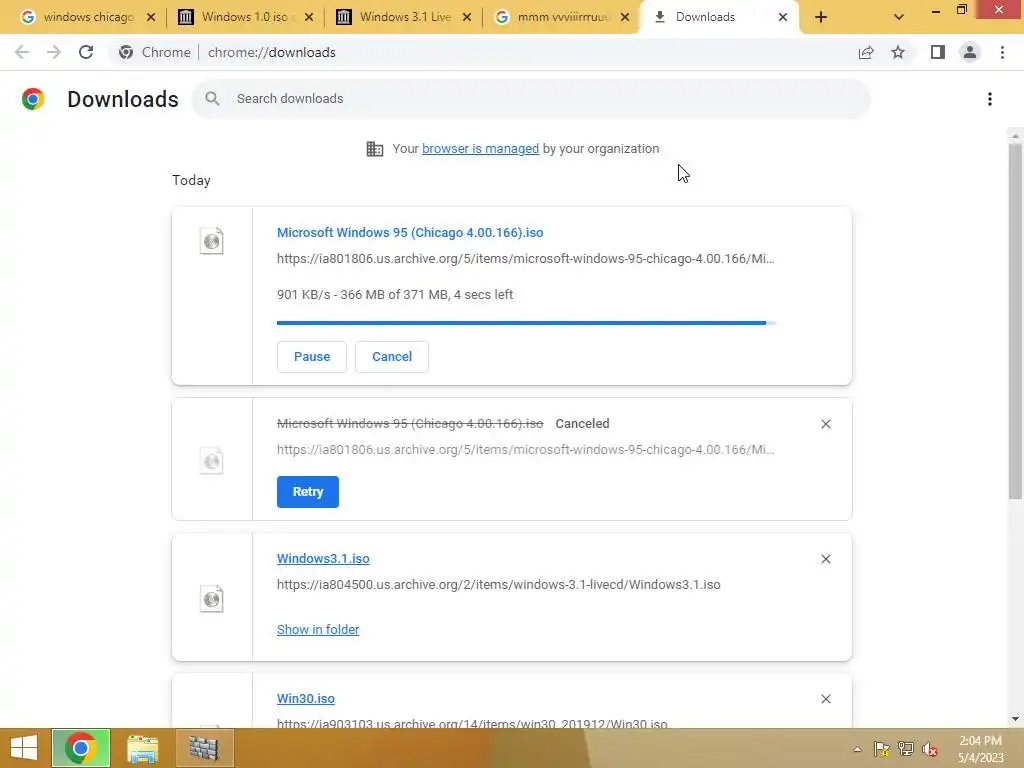Click the Action Center flag tray icon
The height and width of the screenshot is (768, 1024).
[x=881, y=749]
